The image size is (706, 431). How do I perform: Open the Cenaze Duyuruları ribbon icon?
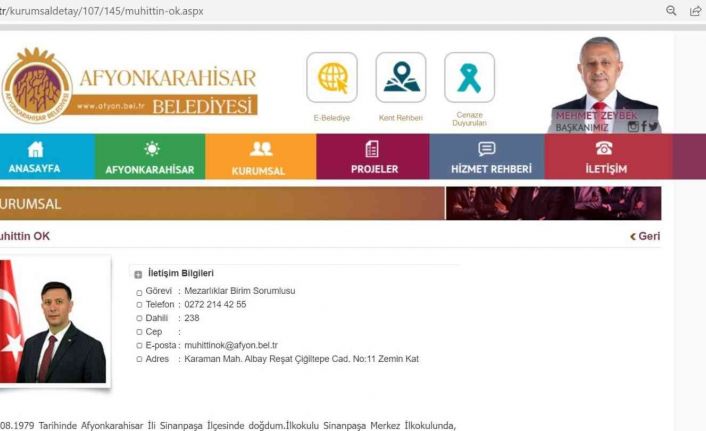[x=469, y=77]
